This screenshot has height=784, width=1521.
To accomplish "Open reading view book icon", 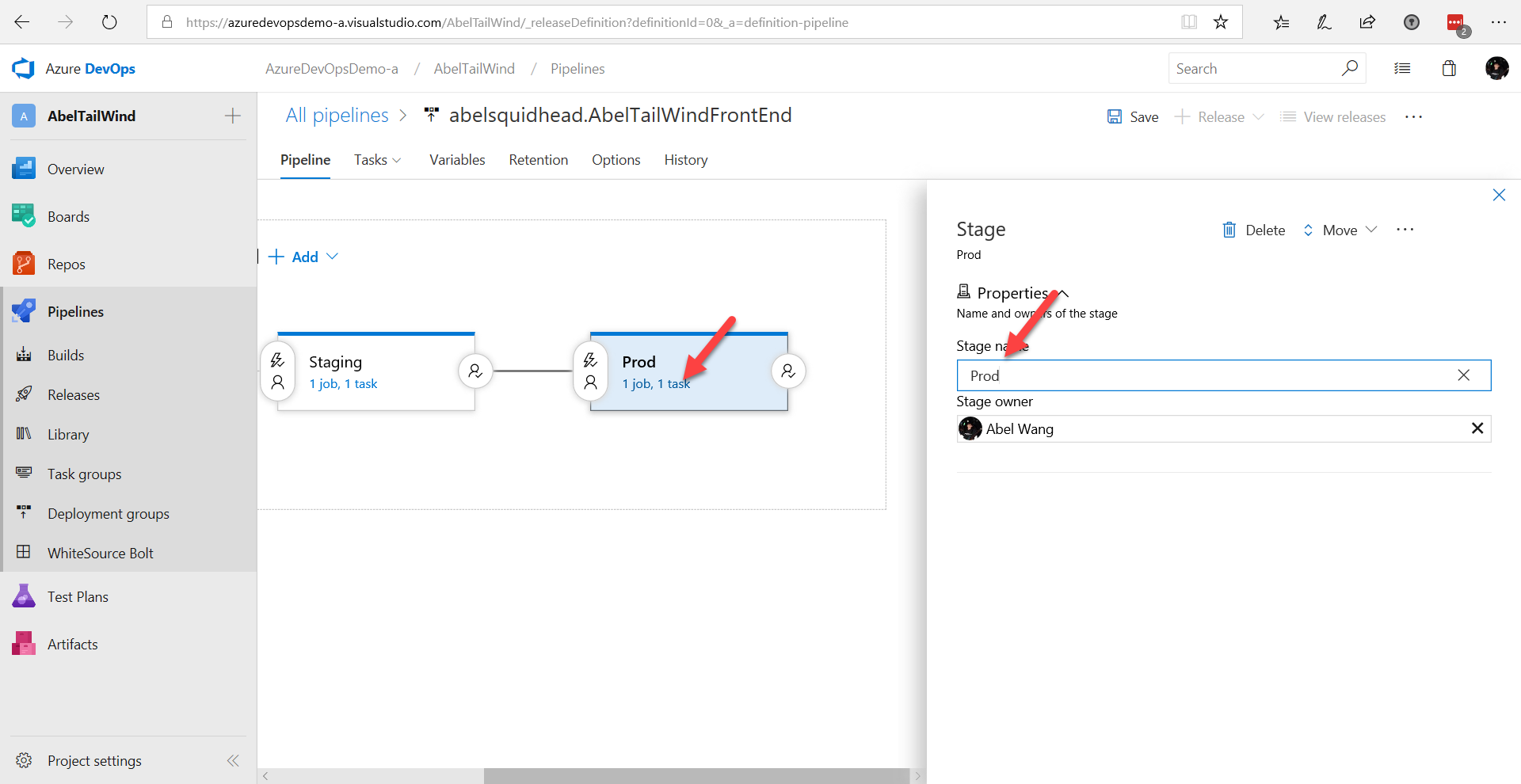I will [1188, 22].
